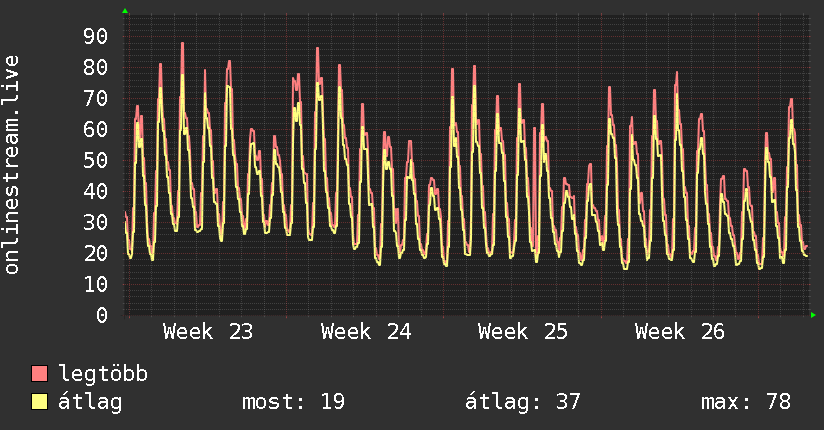824x430 pixels.
Task: Click the 'max: 78' maximum value
Action: tap(746, 402)
